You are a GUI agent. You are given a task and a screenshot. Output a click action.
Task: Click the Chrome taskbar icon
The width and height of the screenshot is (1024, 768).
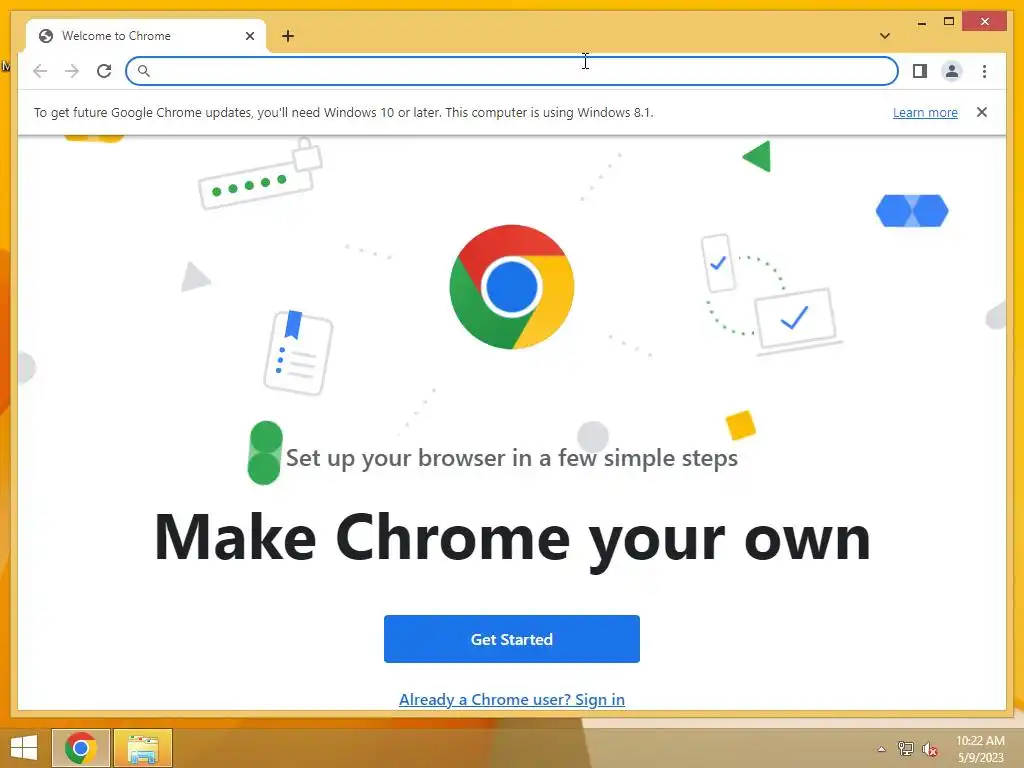(x=80, y=748)
